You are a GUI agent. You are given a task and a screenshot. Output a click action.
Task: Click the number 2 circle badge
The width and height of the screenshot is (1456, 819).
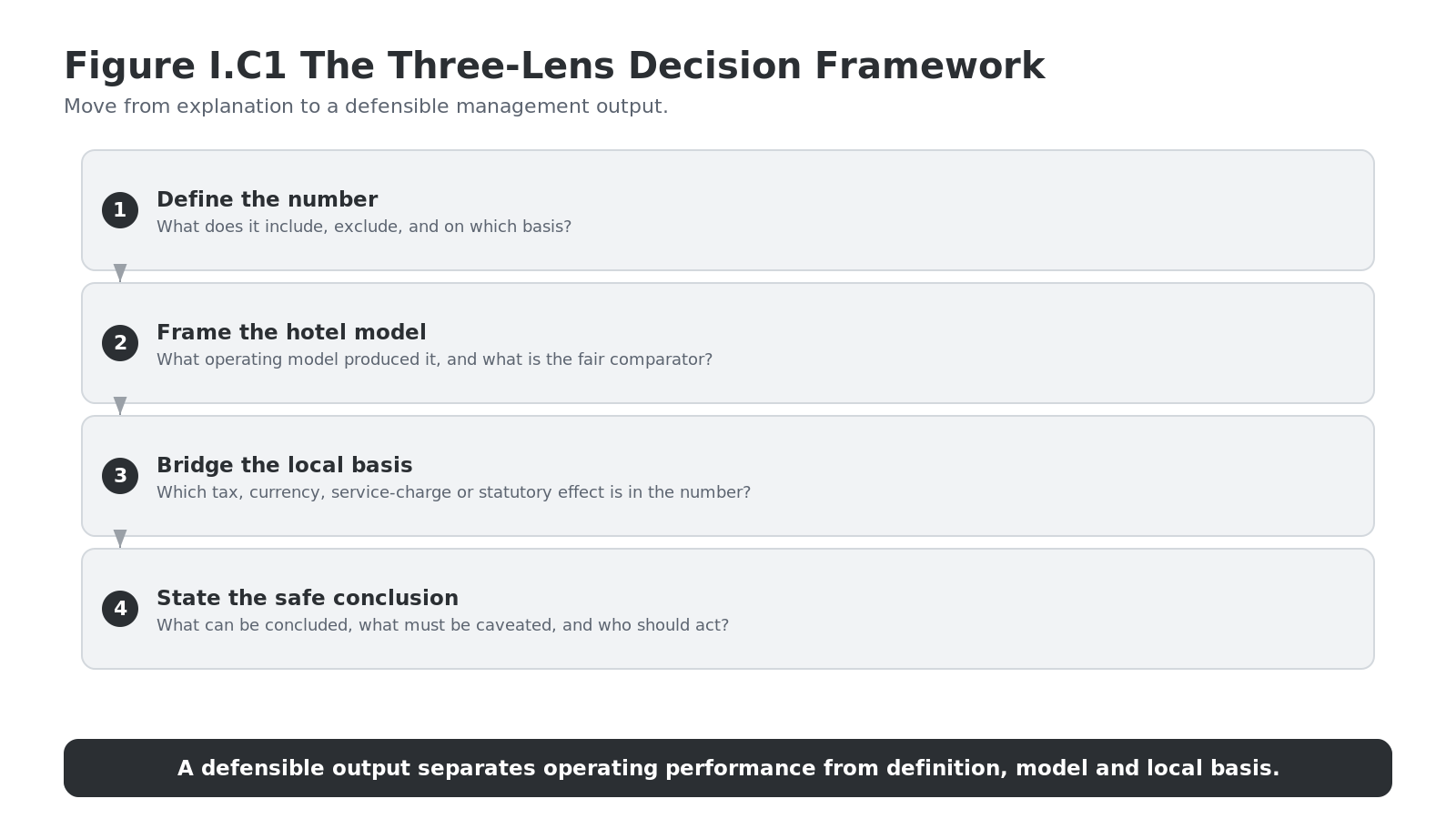point(120,343)
